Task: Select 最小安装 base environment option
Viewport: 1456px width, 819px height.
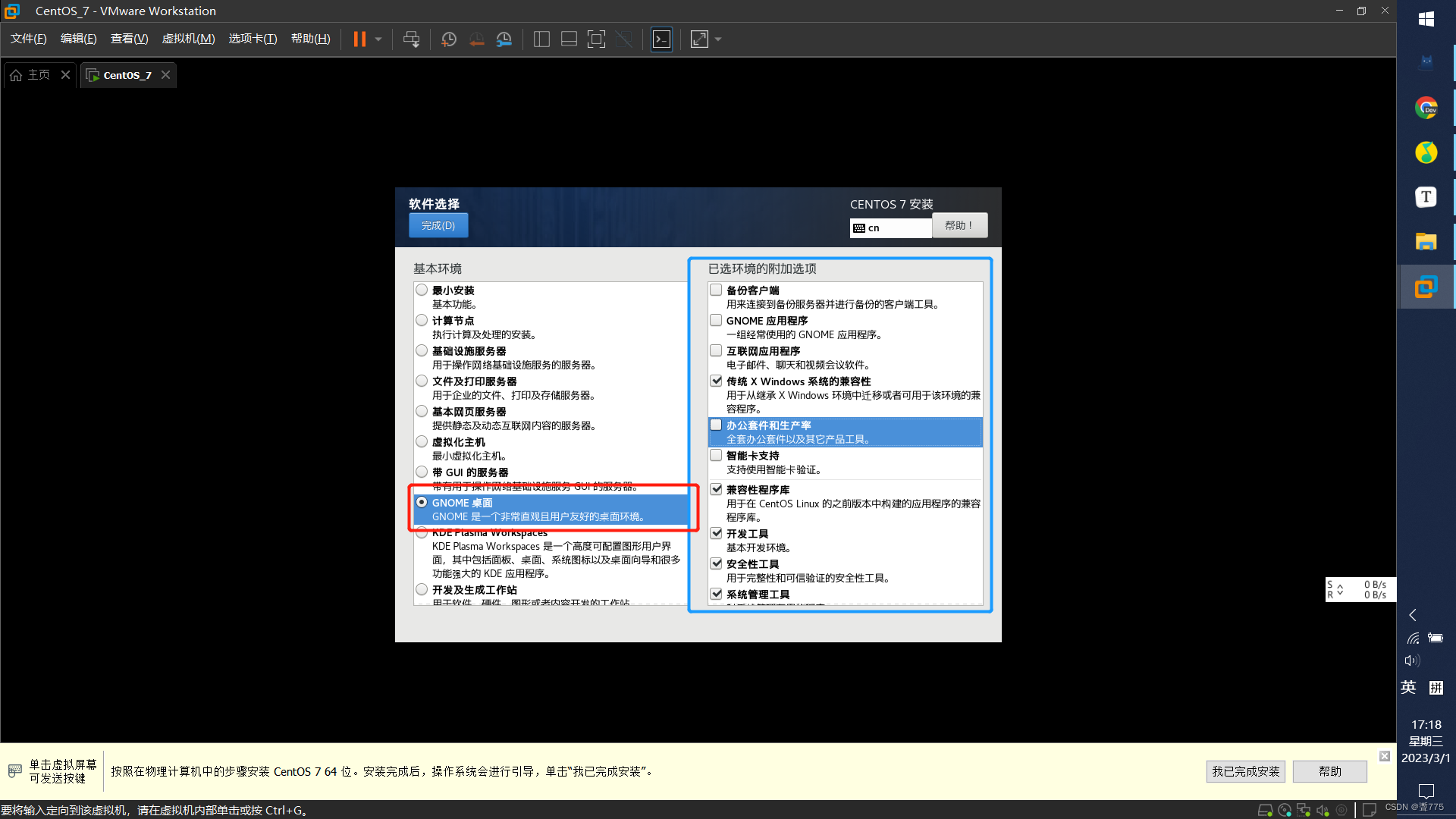Action: click(421, 290)
